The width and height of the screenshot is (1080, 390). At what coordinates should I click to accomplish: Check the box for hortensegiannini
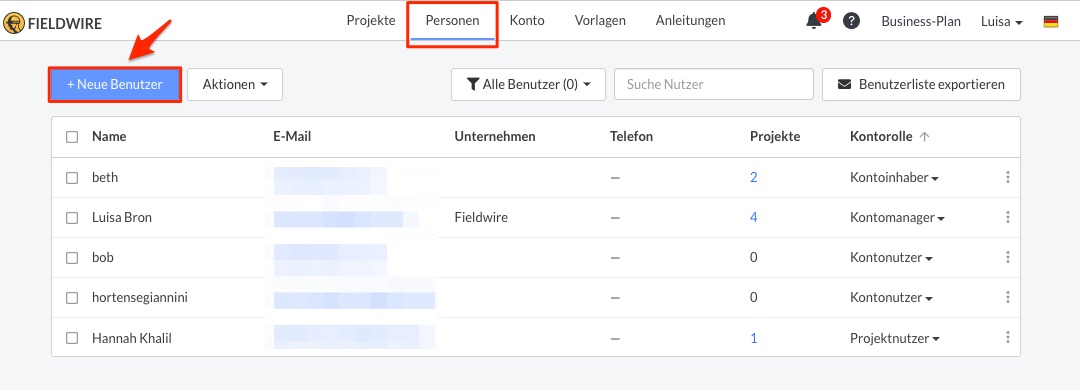pos(72,298)
